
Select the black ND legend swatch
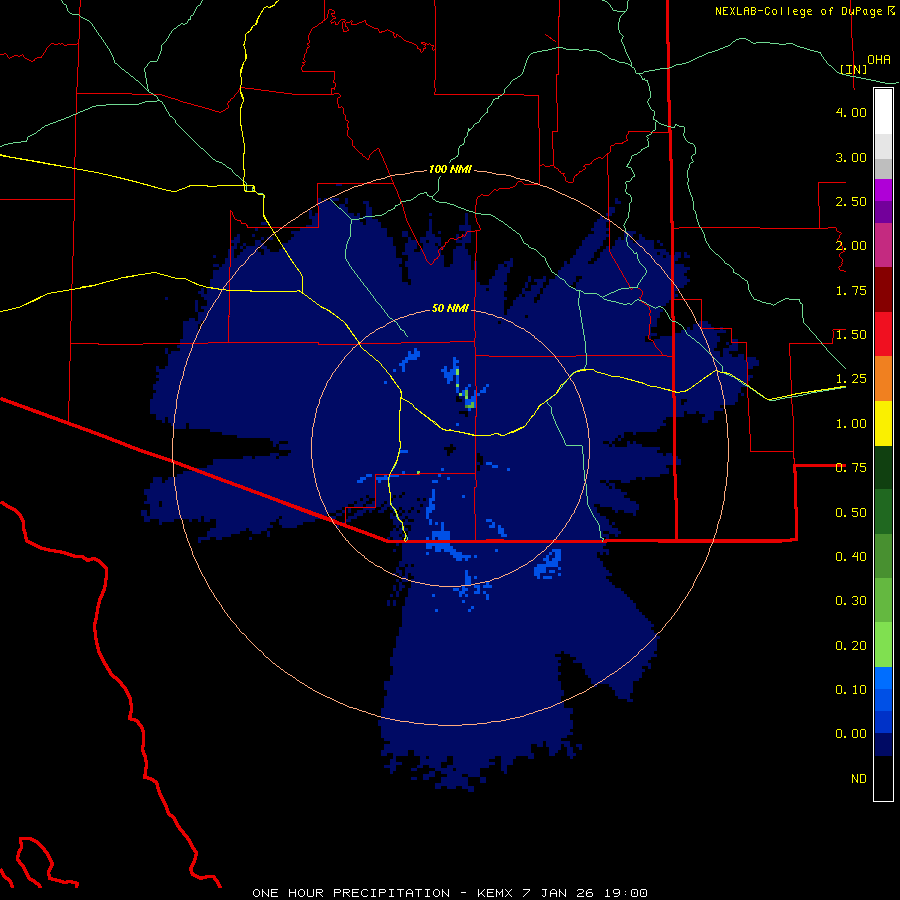click(x=883, y=778)
